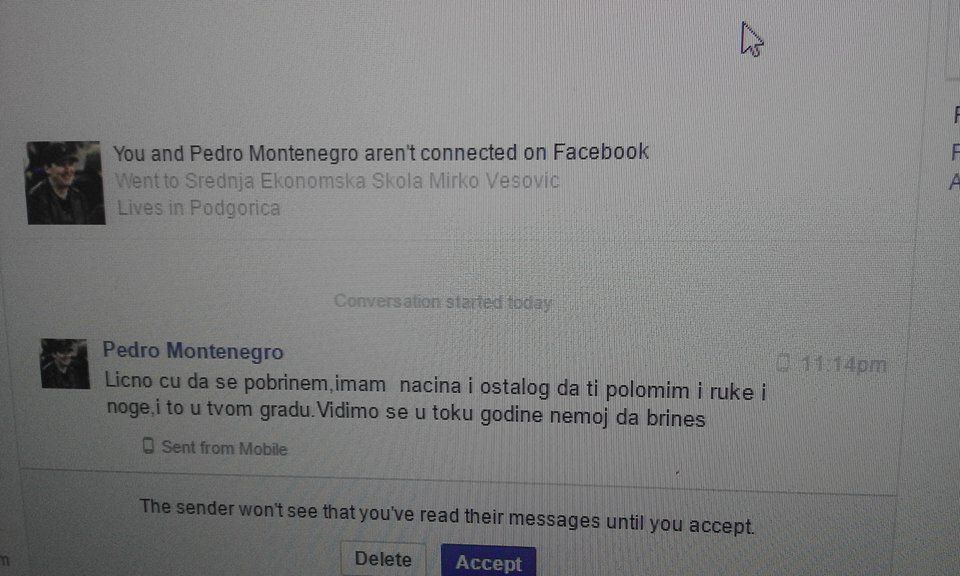The height and width of the screenshot is (576, 960).
Task: Click the mobile device icon beside 11:14pm
Action: pyautogui.click(x=783, y=363)
